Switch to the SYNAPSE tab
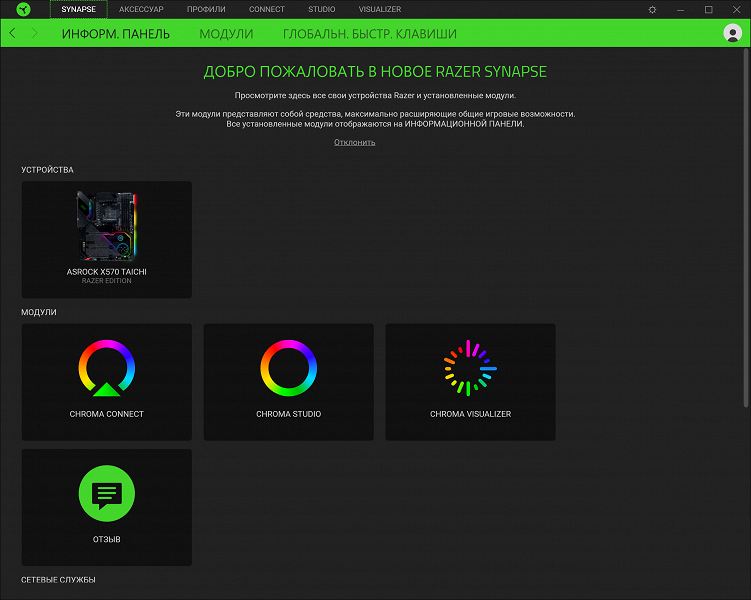 tap(79, 9)
